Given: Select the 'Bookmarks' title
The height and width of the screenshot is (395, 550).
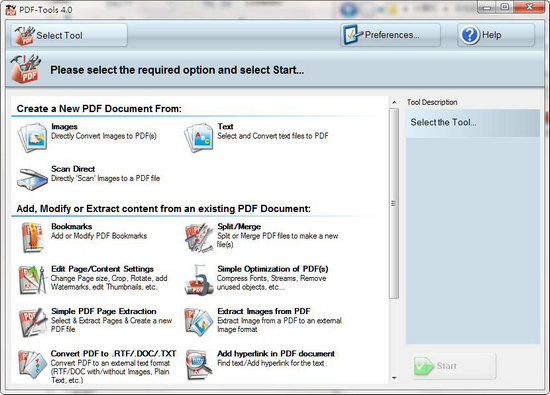Looking at the screenshot, I should point(72,226).
